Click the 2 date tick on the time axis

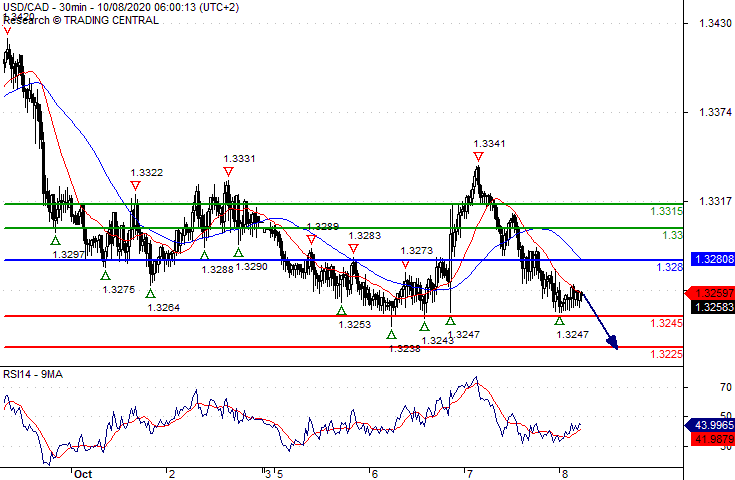tap(172, 474)
